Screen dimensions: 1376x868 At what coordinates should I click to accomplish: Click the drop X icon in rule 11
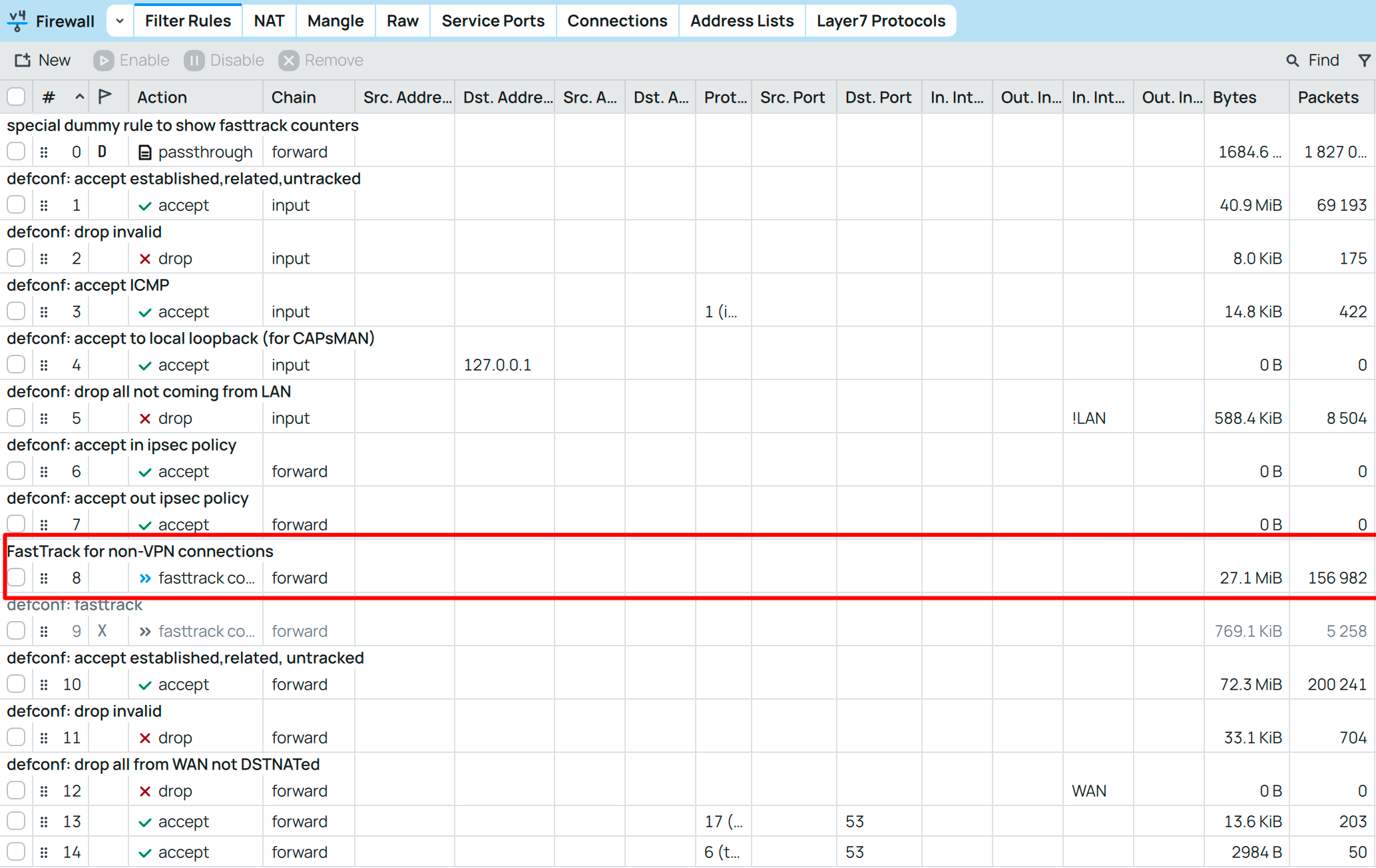[x=144, y=738]
